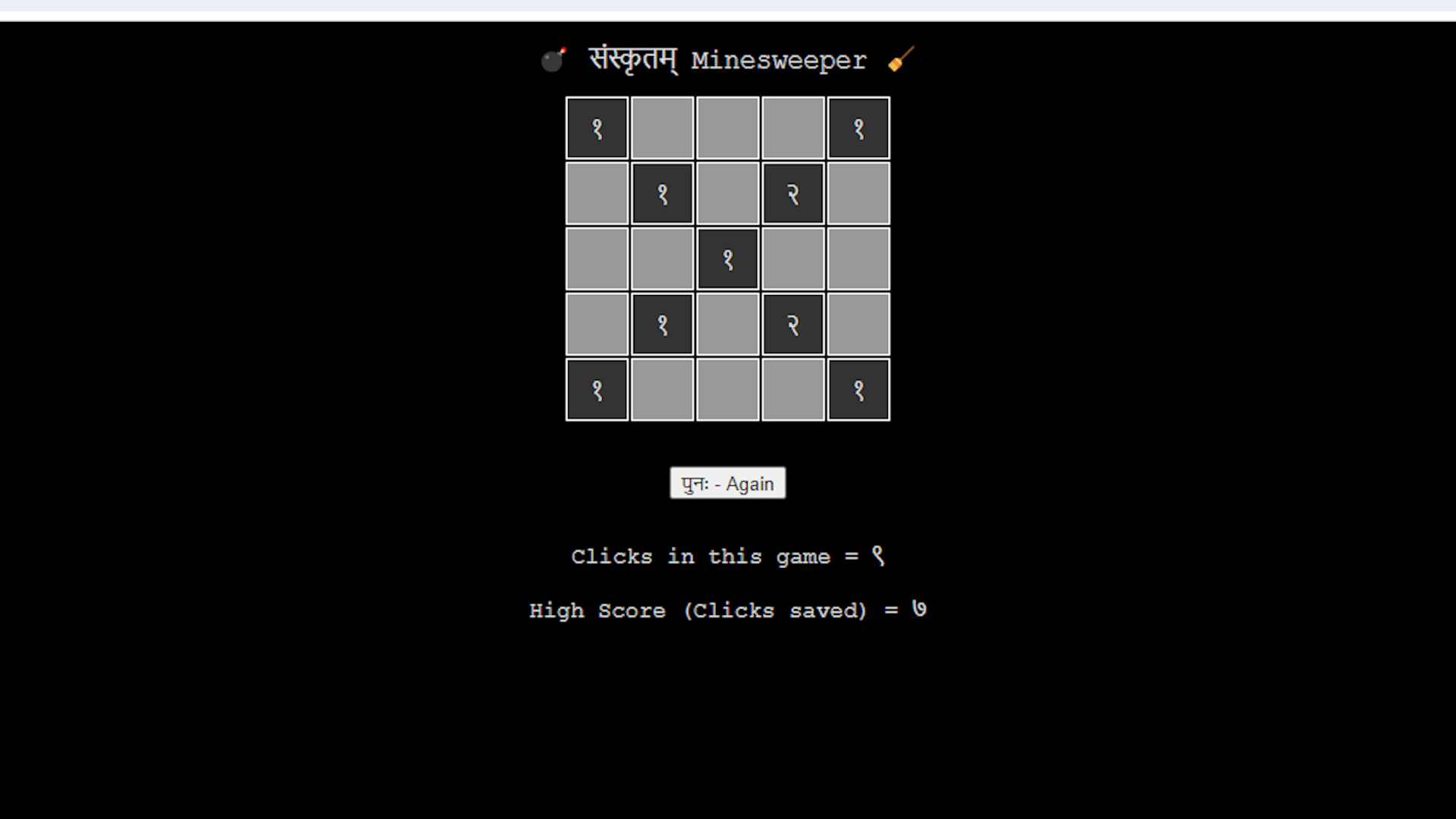Click the revealed cell showing १ in row 4 col 2
The height and width of the screenshot is (819, 1456).
click(662, 324)
